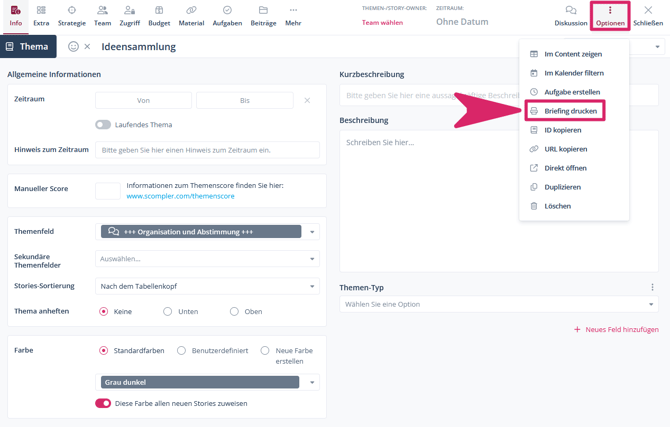Select Duplizieren in the options menu
Image resolution: width=670 pixels, height=427 pixels.
tap(562, 187)
